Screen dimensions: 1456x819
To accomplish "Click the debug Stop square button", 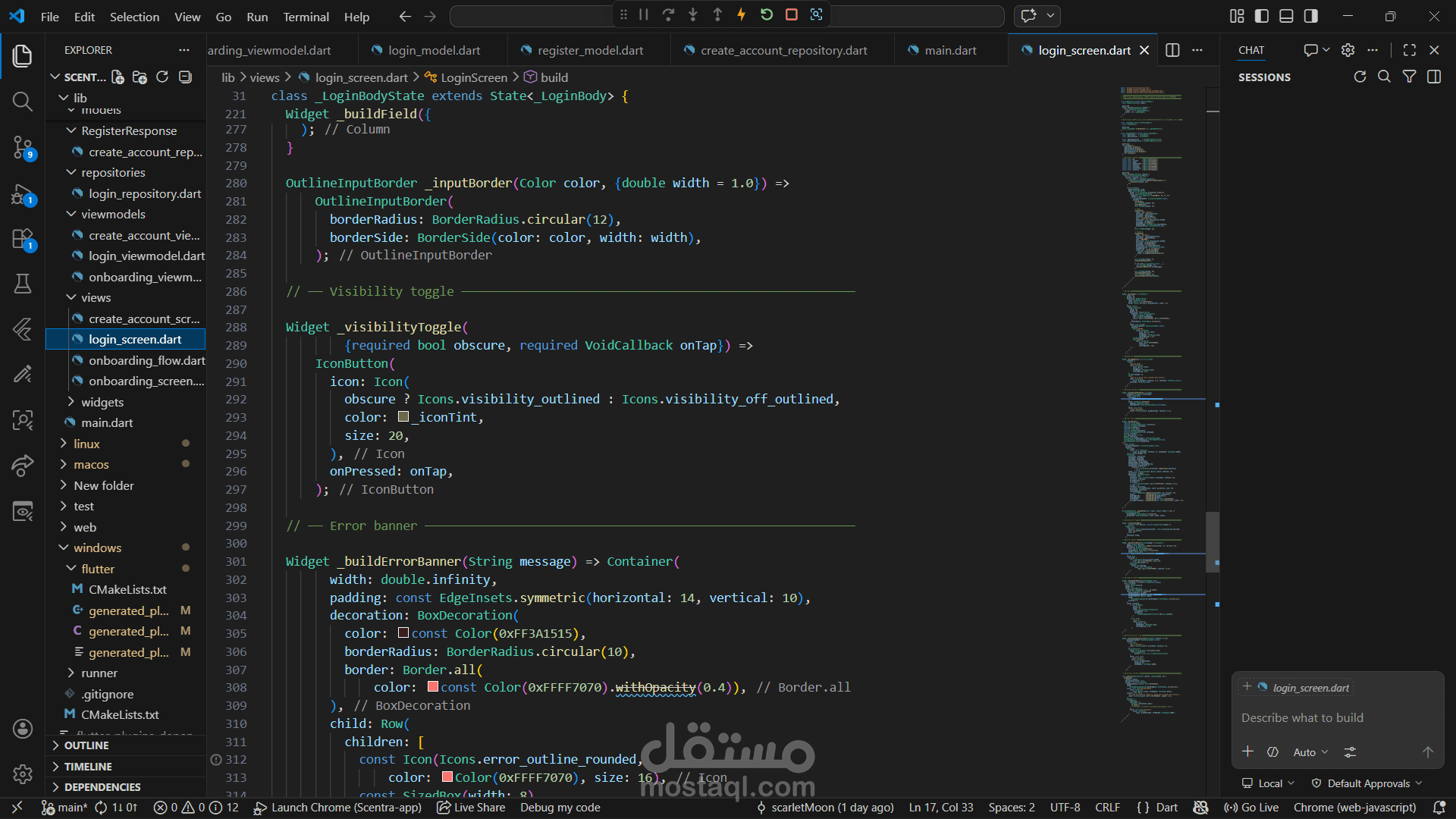I will click(791, 14).
